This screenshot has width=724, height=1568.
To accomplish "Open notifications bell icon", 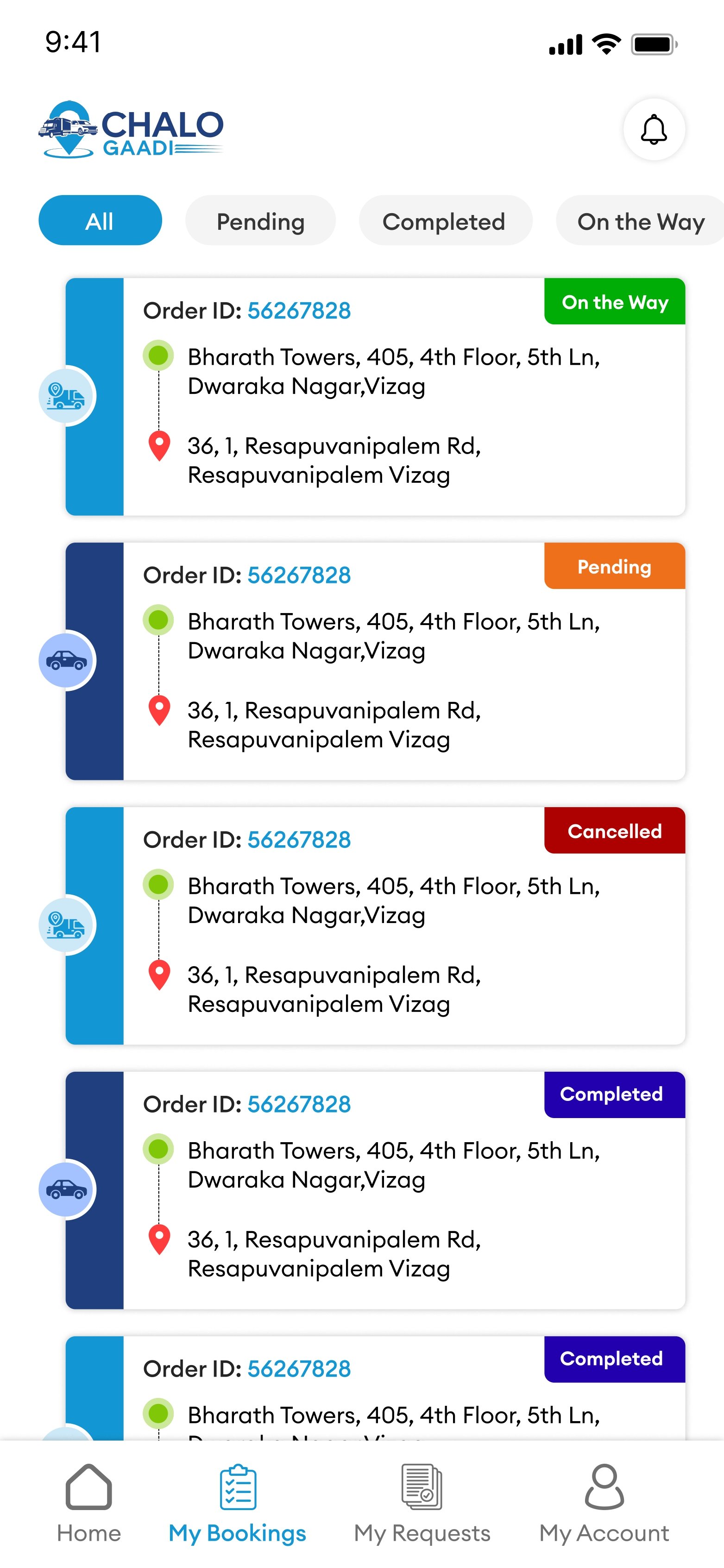I will point(654,129).
